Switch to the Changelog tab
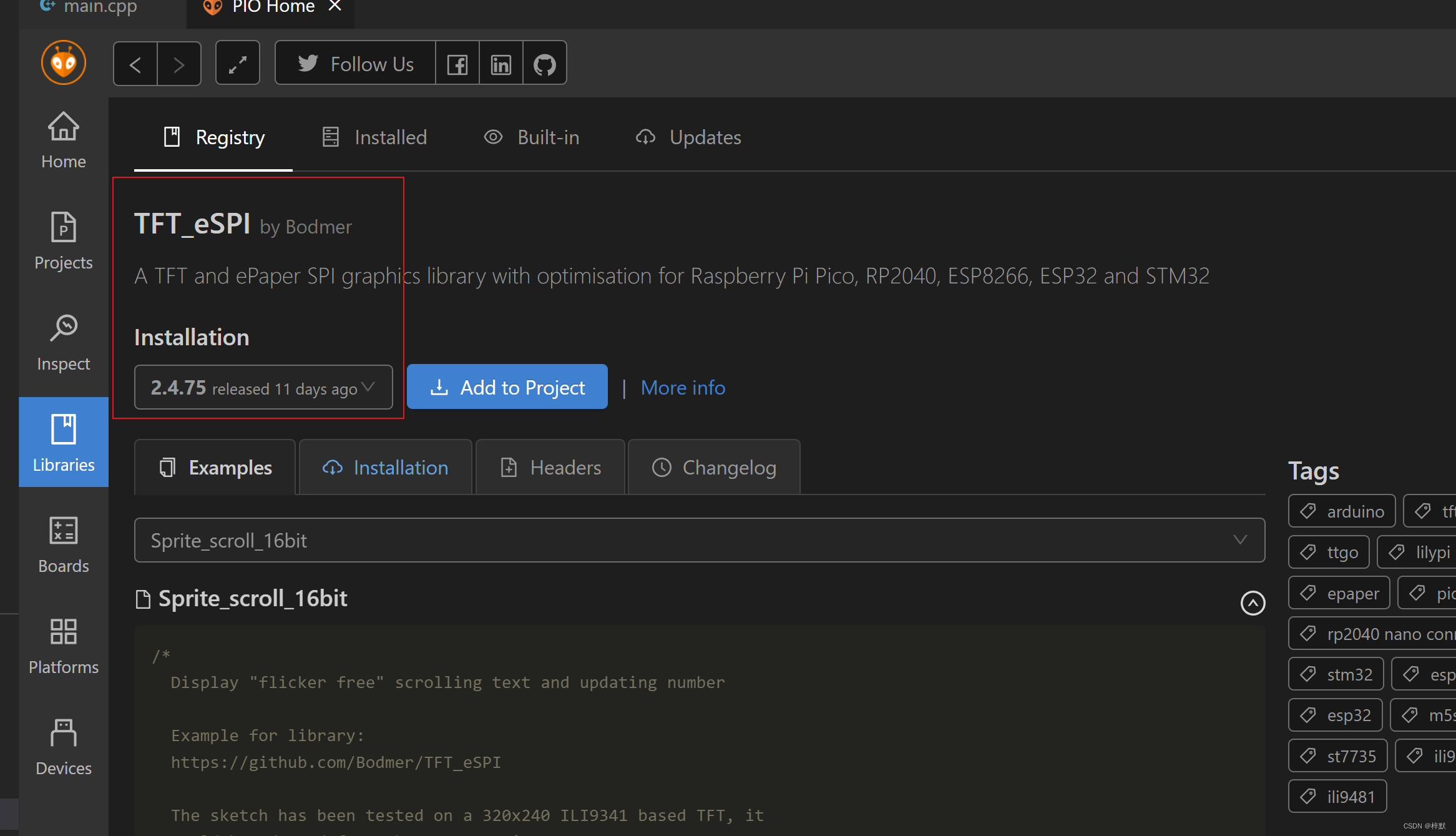1456x836 pixels. coord(714,468)
